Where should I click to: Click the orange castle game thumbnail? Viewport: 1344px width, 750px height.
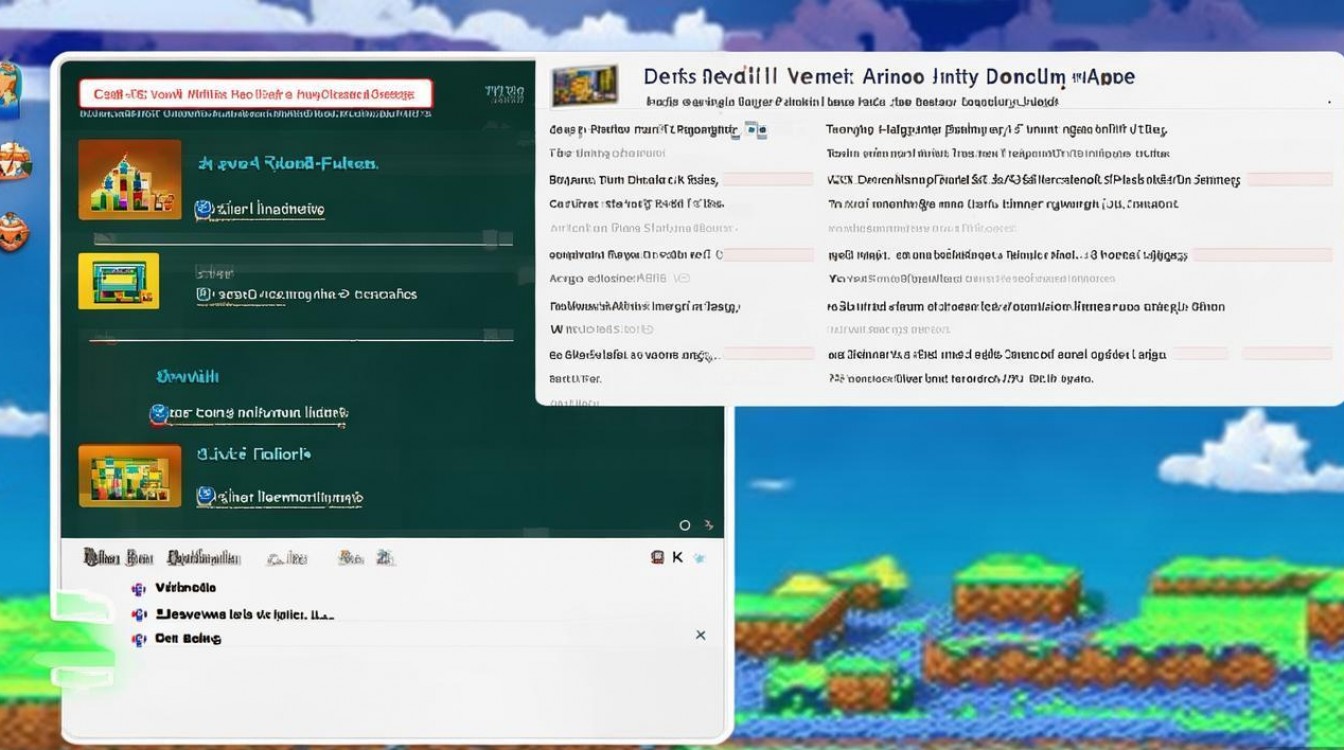129,180
